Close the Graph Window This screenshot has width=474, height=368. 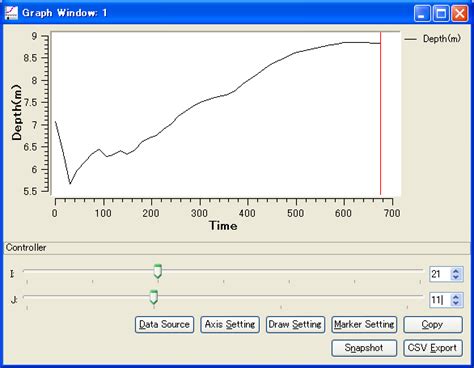459,14
